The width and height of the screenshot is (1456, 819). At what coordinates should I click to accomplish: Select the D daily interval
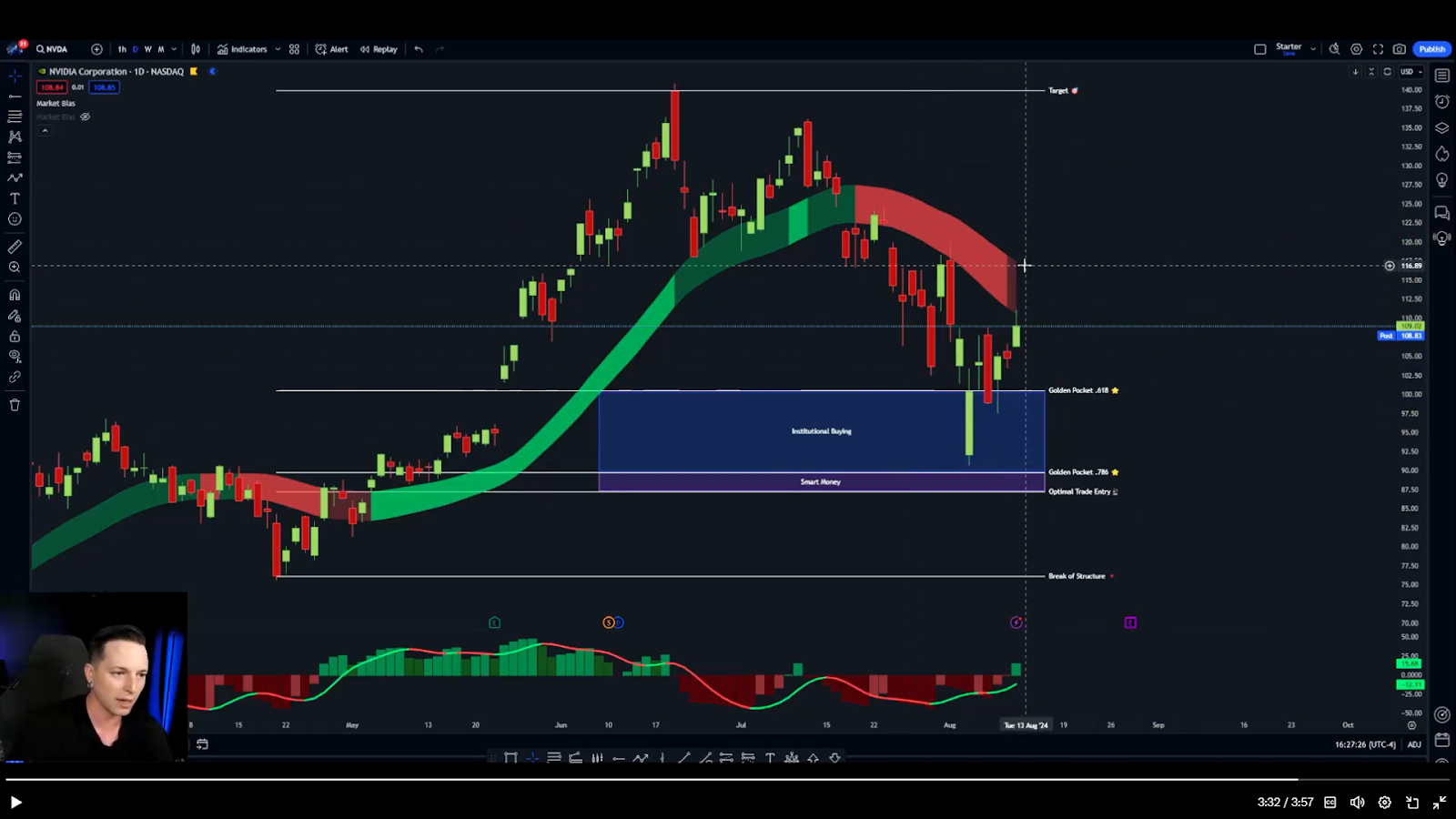(x=136, y=49)
